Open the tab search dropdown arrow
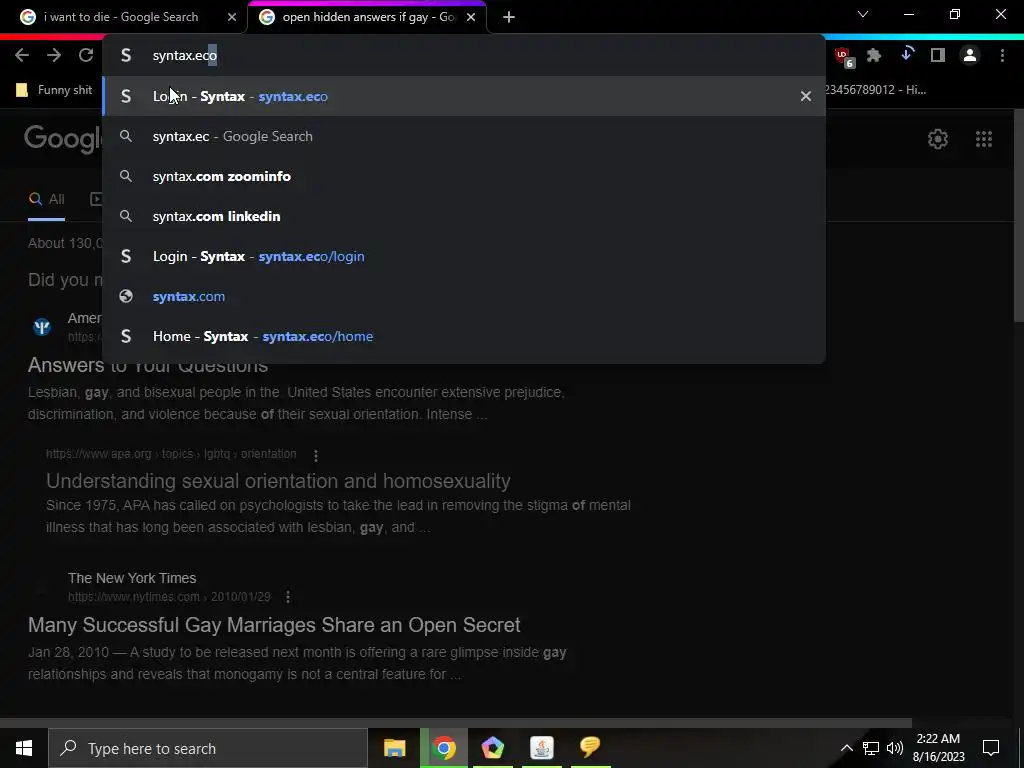 pos(863,14)
